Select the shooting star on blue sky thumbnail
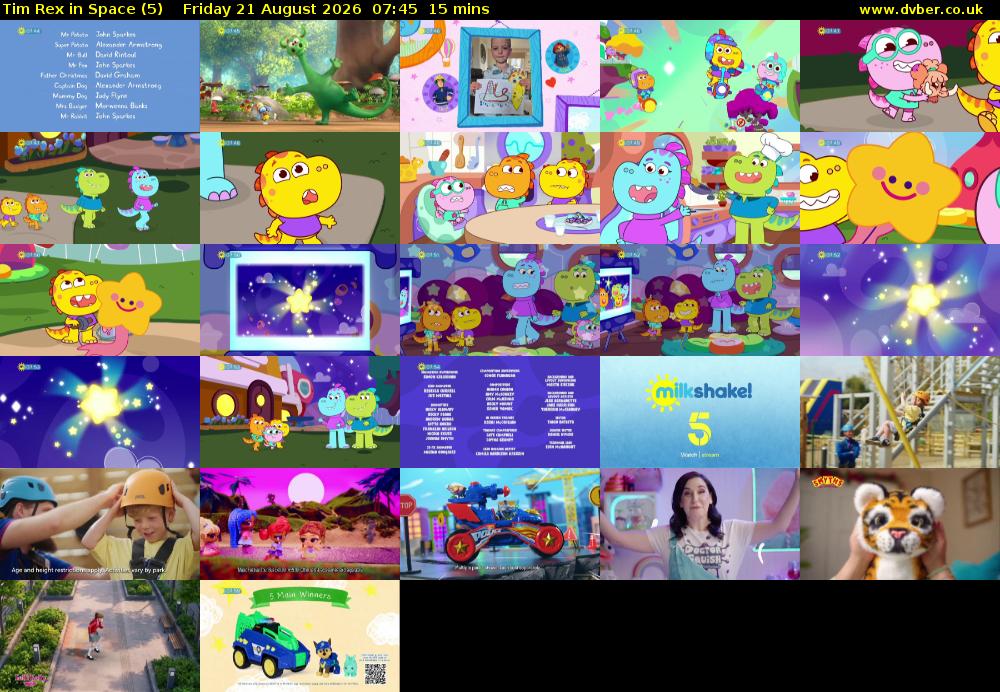Screen dimensions: 1000x692 point(99,412)
